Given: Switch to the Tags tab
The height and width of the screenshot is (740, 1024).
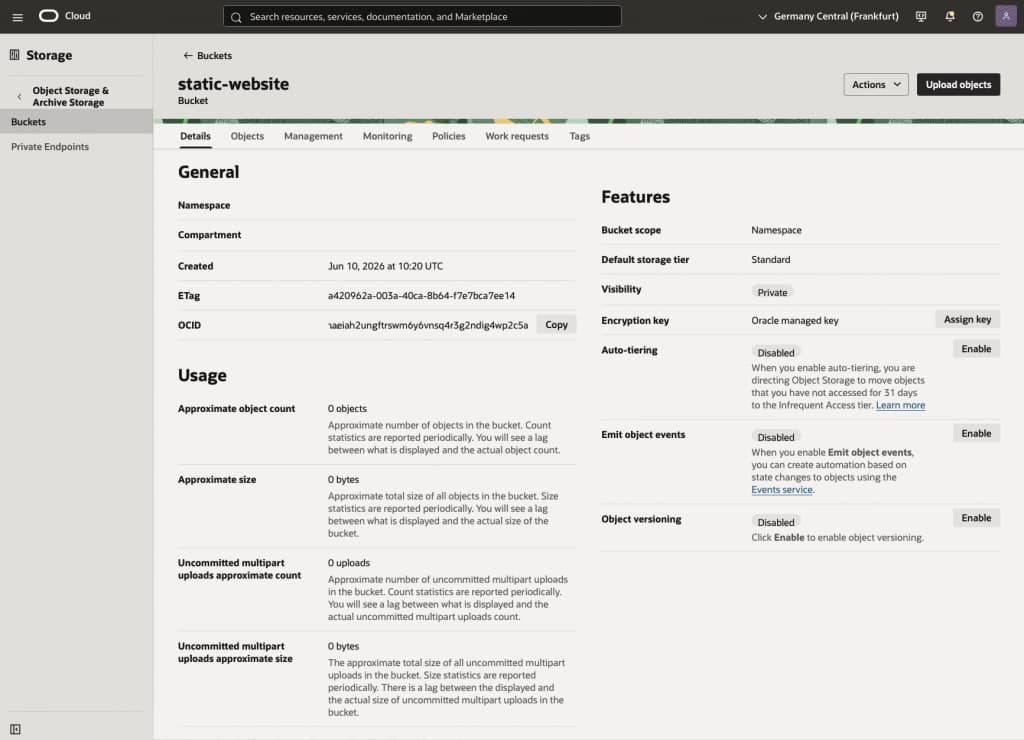Looking at the screenshot, I should point(579,136).
